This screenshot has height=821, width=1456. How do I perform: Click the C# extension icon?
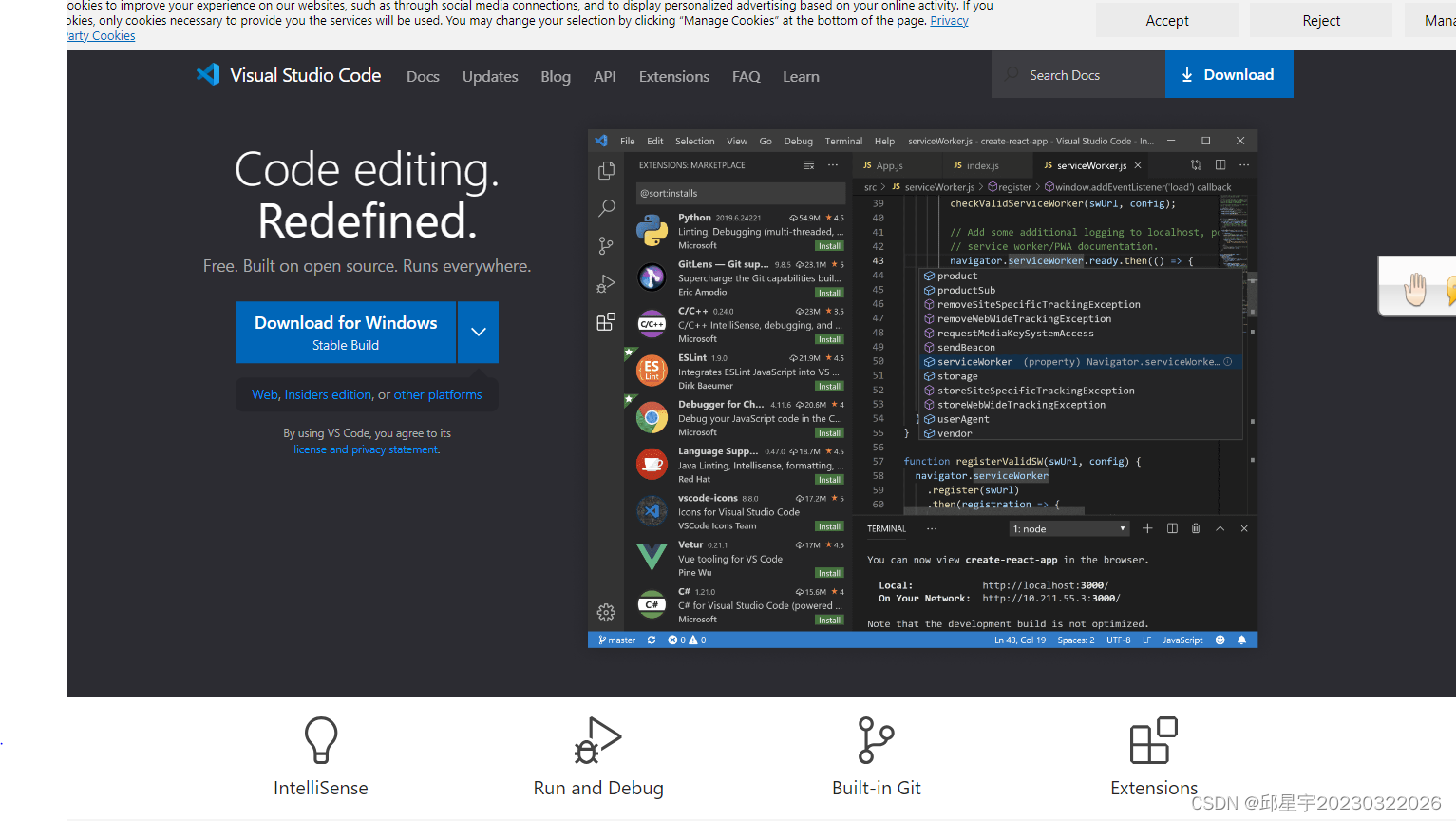(x=652, y=604)
